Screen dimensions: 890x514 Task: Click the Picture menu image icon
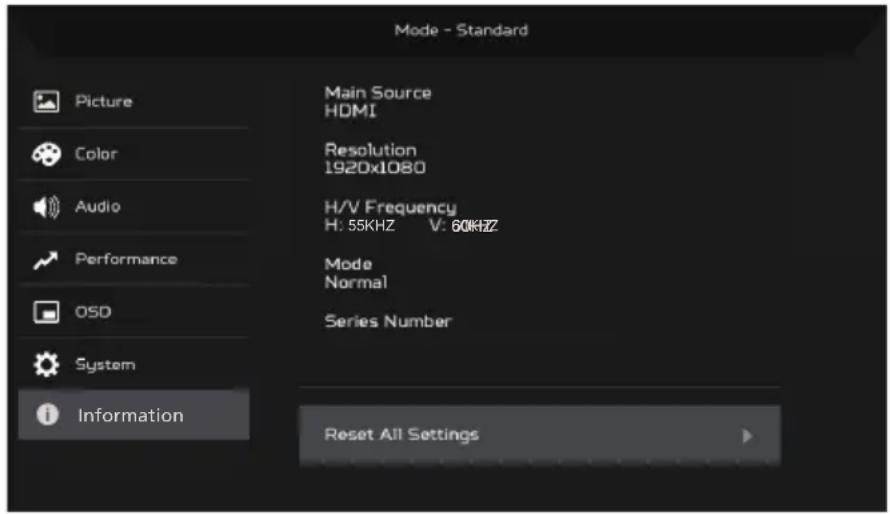(x=46, y=102)
